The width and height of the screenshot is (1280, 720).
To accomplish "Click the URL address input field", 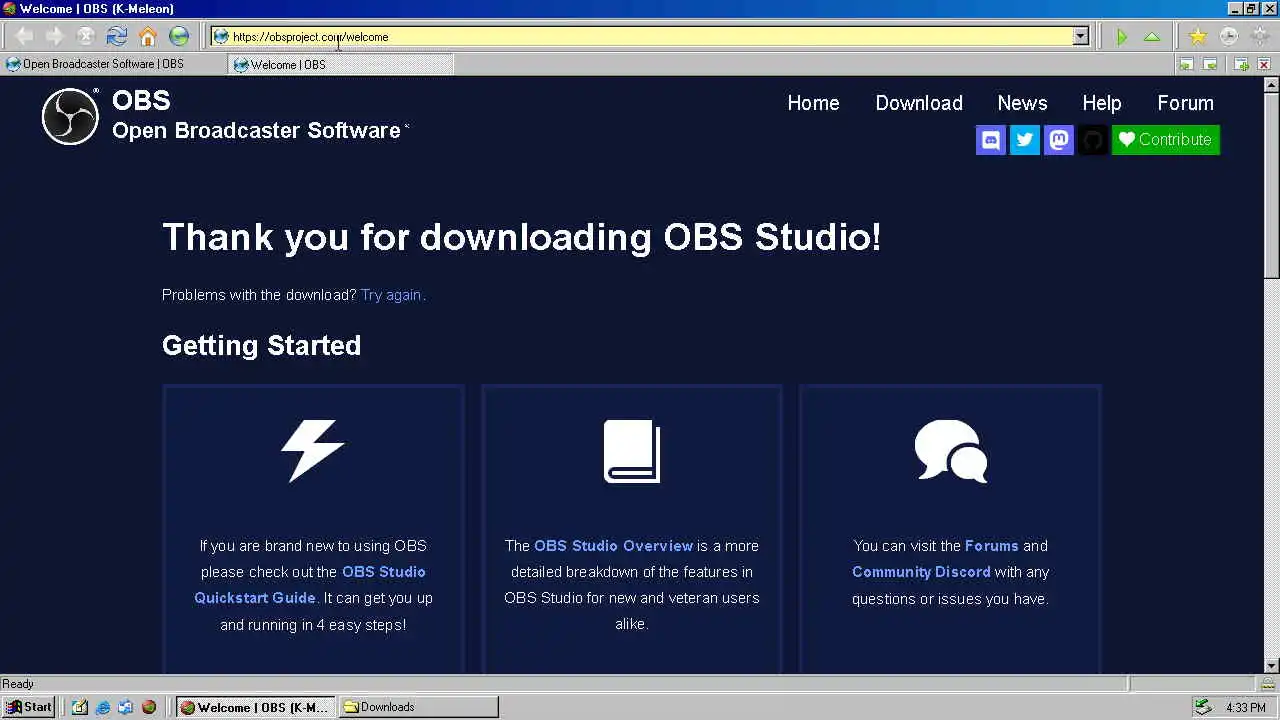I will [x=640, y=37].
